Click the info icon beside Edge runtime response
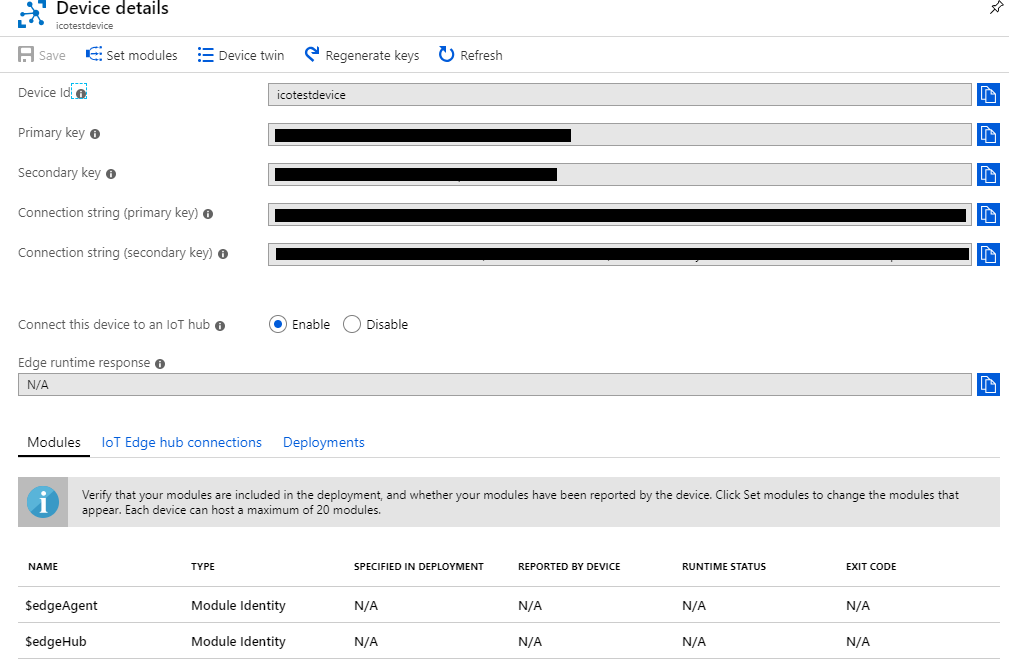 point(160,364)
